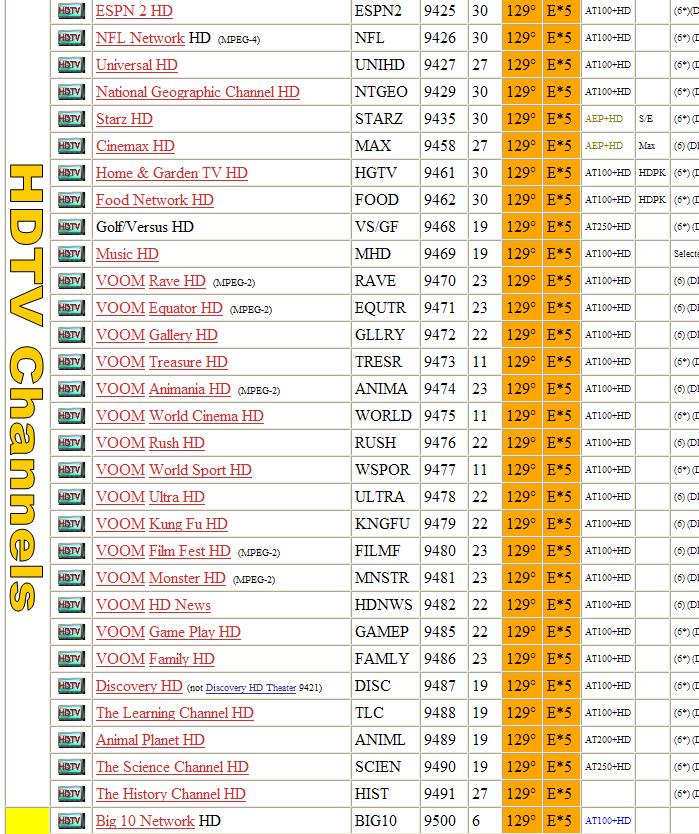Click the HDTV icon beside Big 10 Network
The image size is (699, 834).
point(70,821)
